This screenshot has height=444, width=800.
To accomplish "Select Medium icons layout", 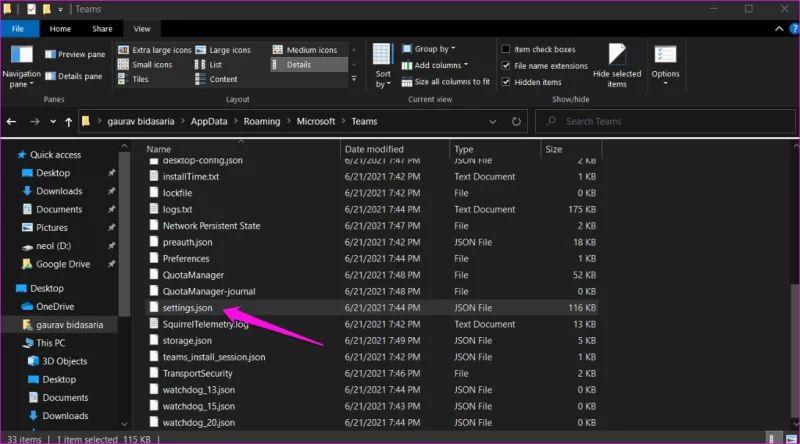I will pos(305,50).
